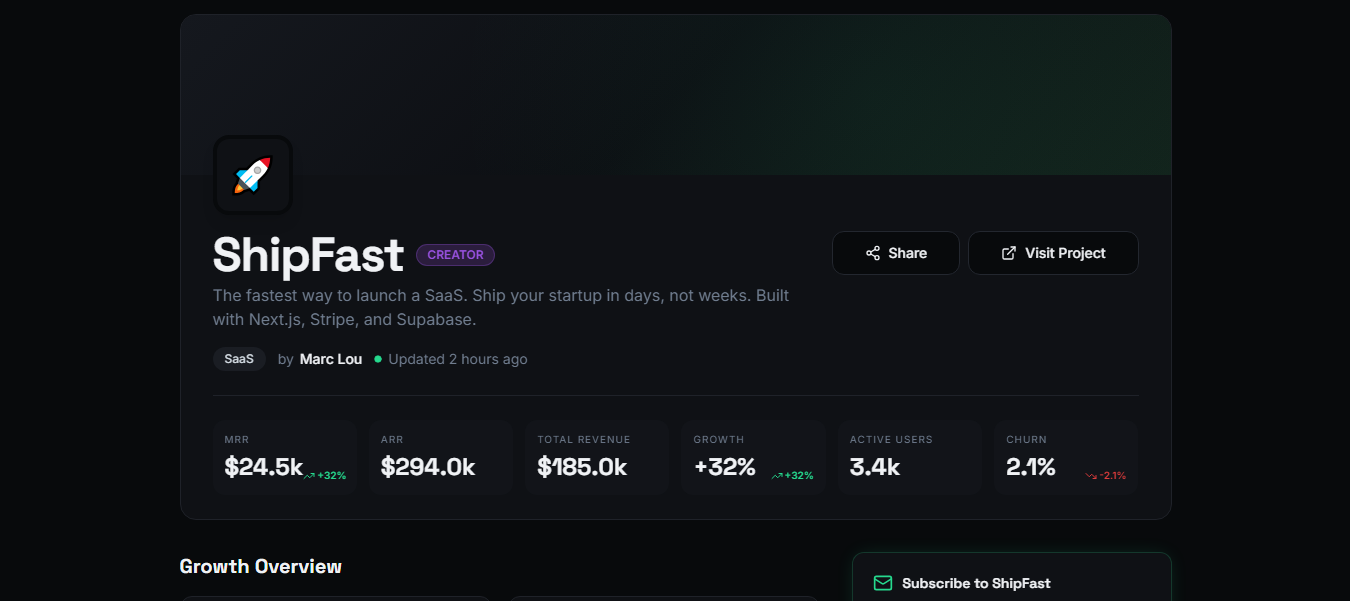Click the ShipFast rocket logo
The width and height of the screenshot is (1350, 601).
click(x=253, y=175)
